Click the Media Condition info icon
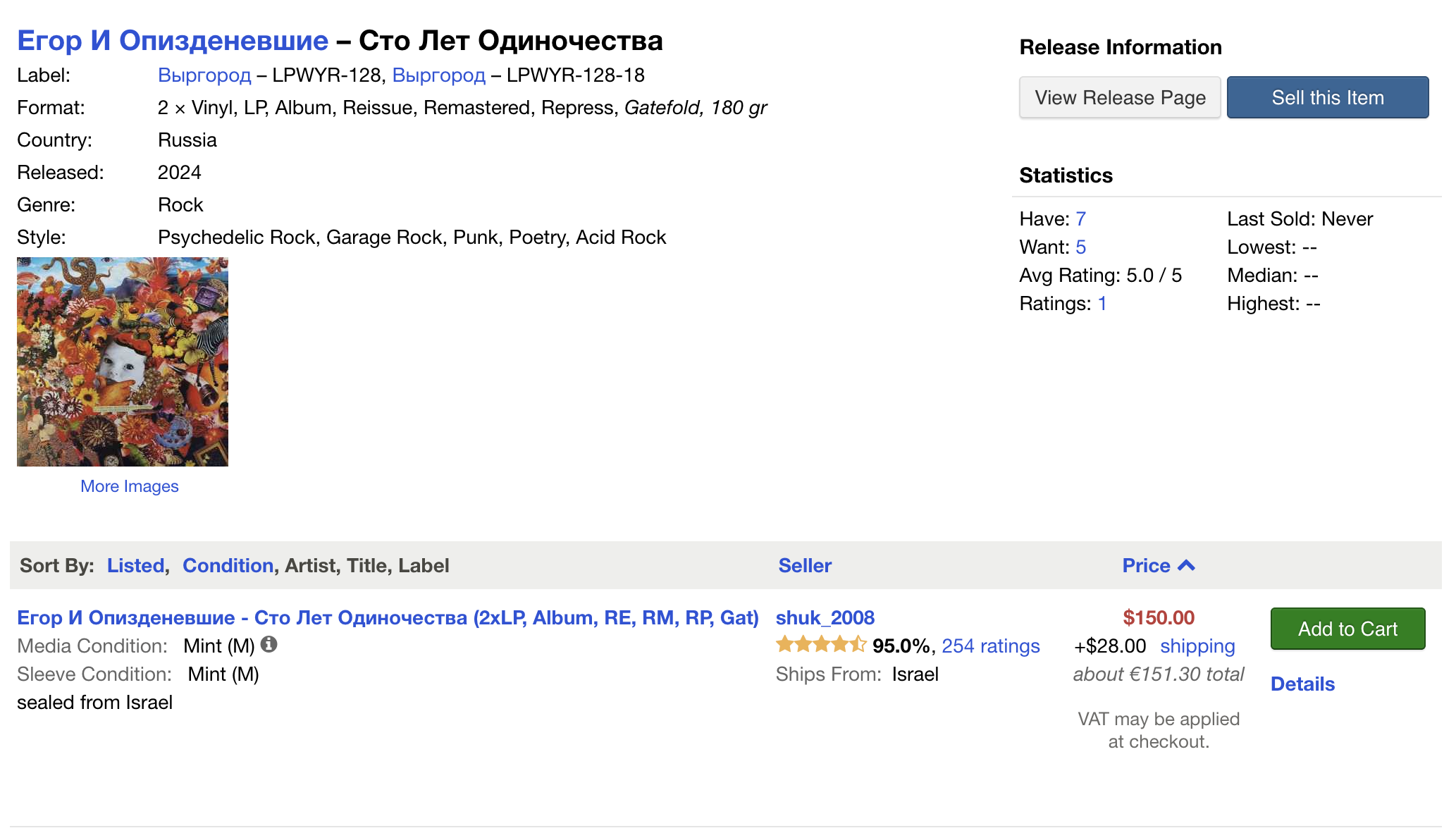 click(269, 644)
